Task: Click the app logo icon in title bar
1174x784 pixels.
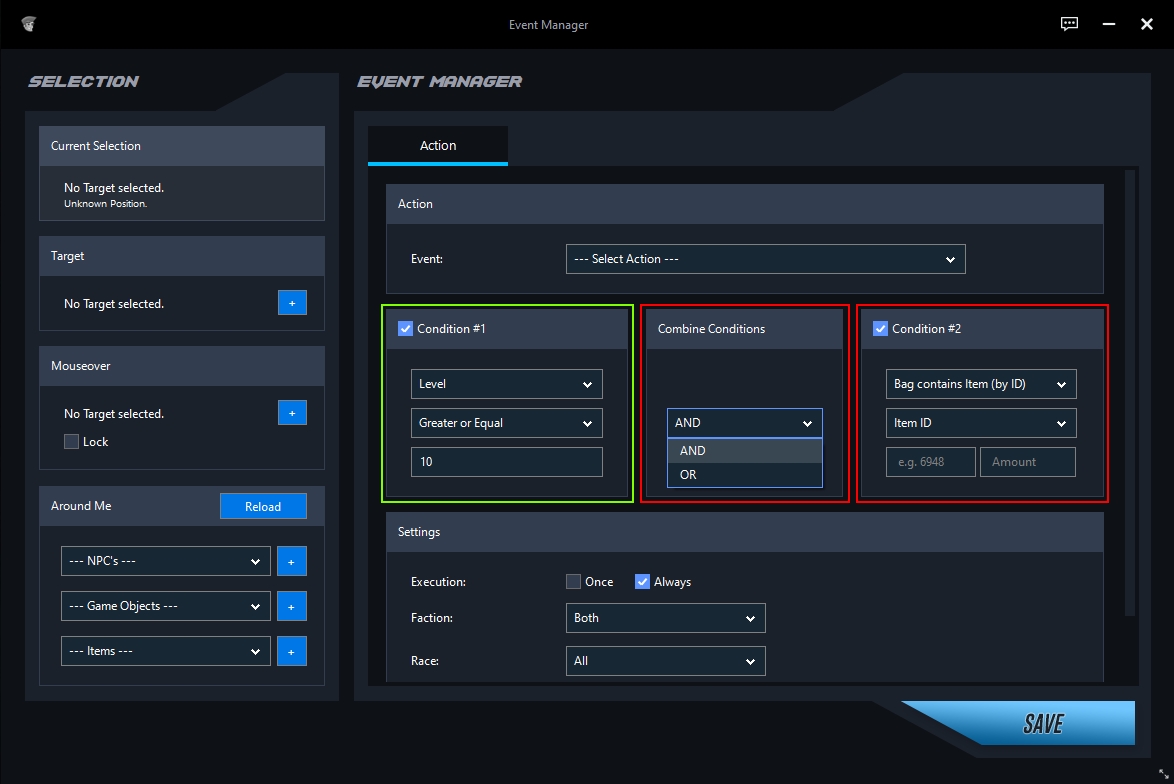Action: [28, 24]
